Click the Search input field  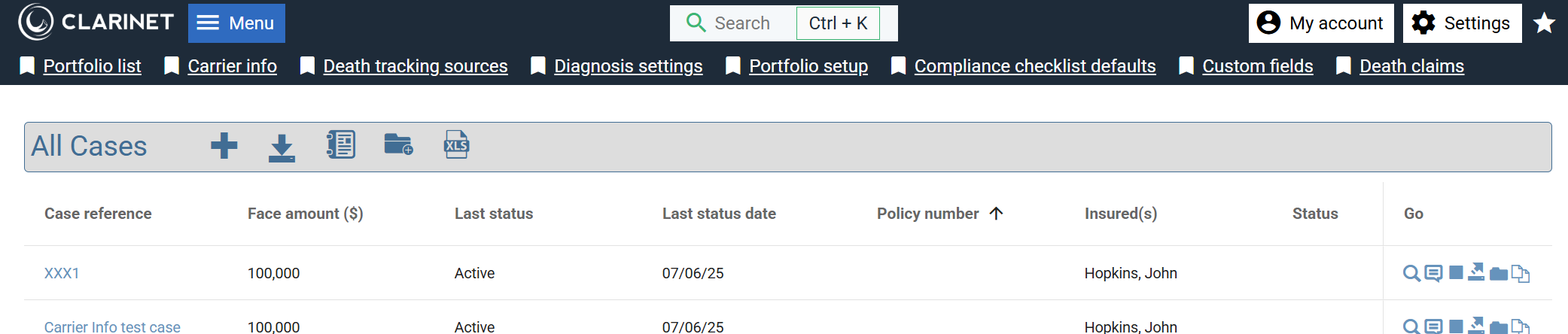pos(741,23)
